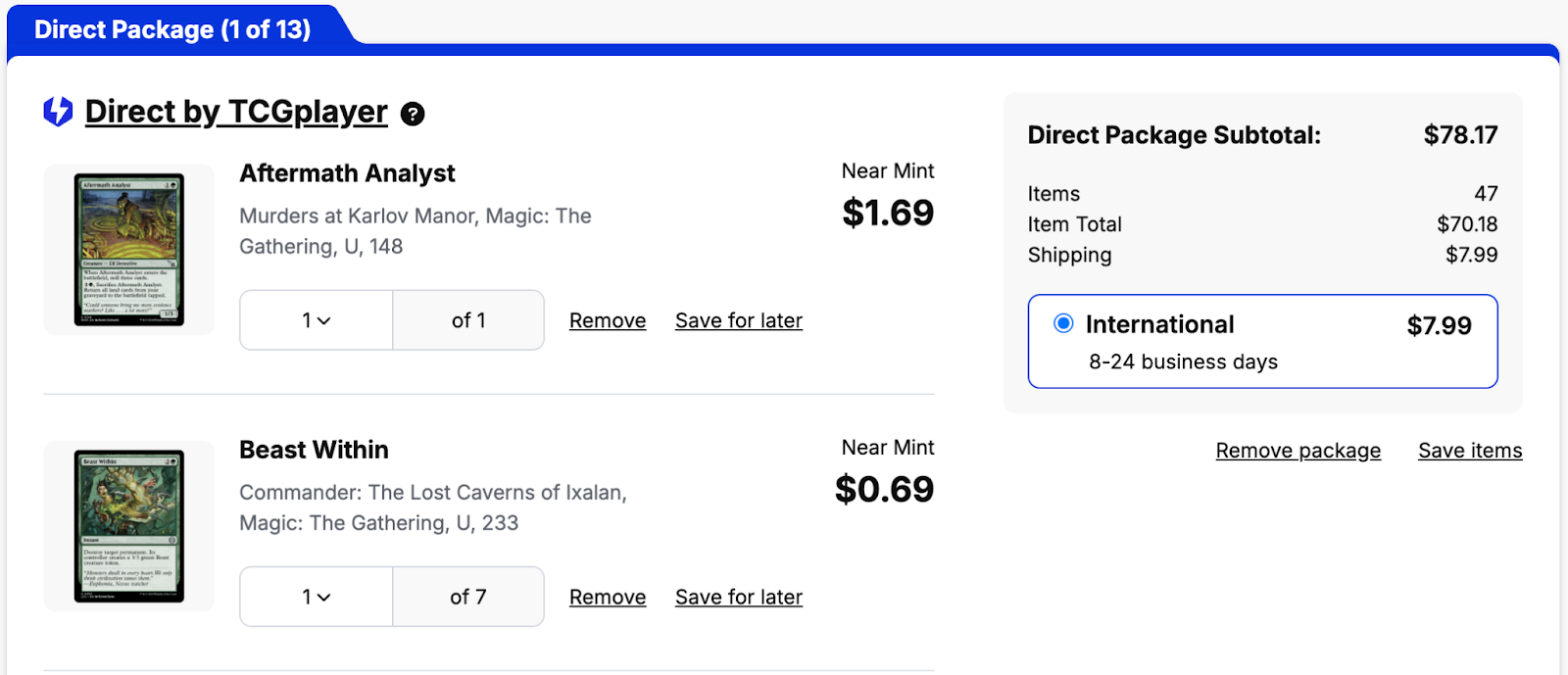Open Aftermath Analyst quantity dropdown
The height and width of the screenshot is (675, 1568).
(x=316, y=320)
